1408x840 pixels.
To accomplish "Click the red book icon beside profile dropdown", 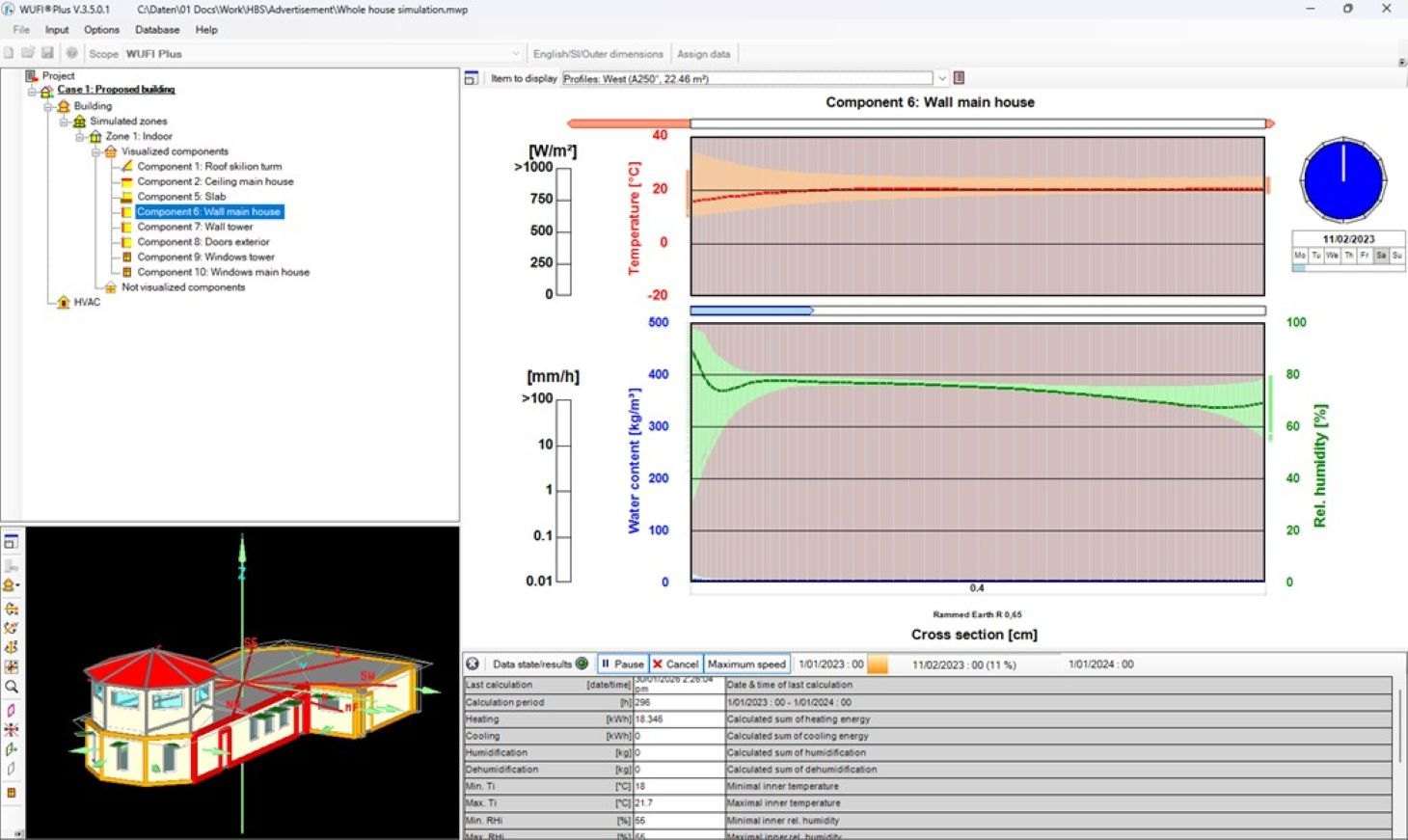I will [959, 78].
